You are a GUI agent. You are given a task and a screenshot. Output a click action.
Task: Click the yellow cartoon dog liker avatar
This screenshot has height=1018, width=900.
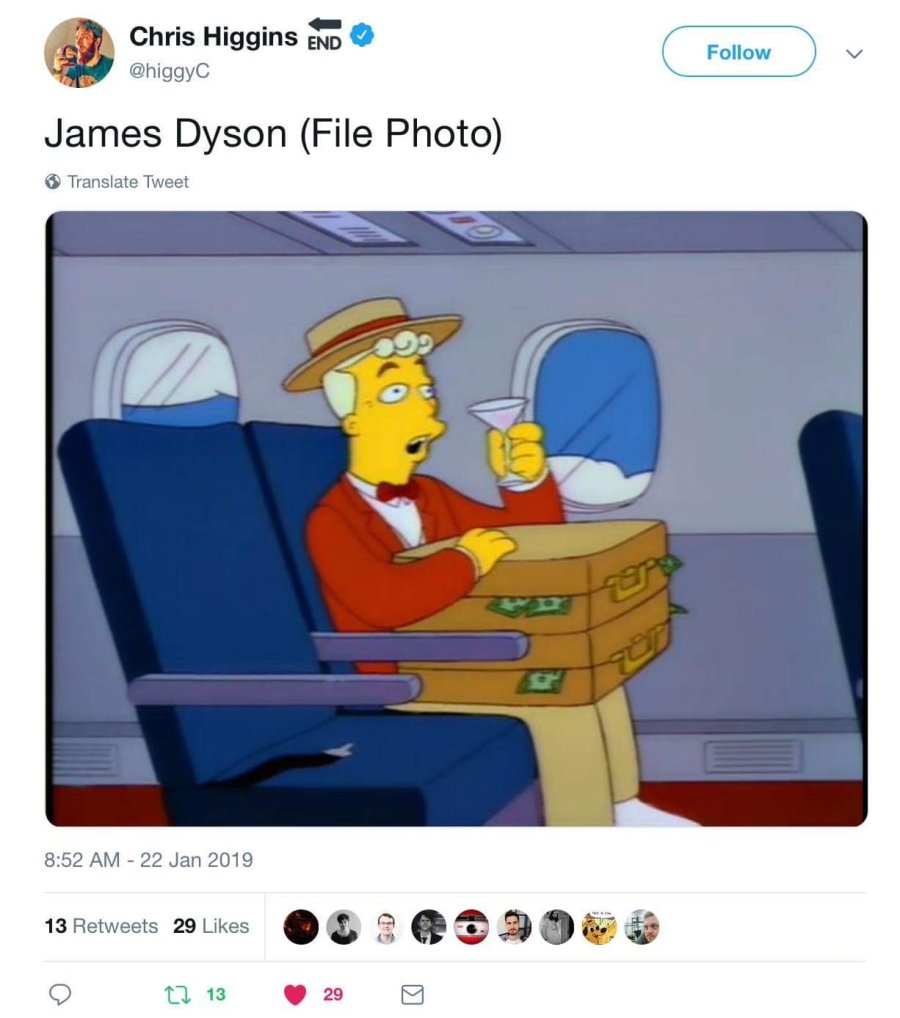point(599,926)
